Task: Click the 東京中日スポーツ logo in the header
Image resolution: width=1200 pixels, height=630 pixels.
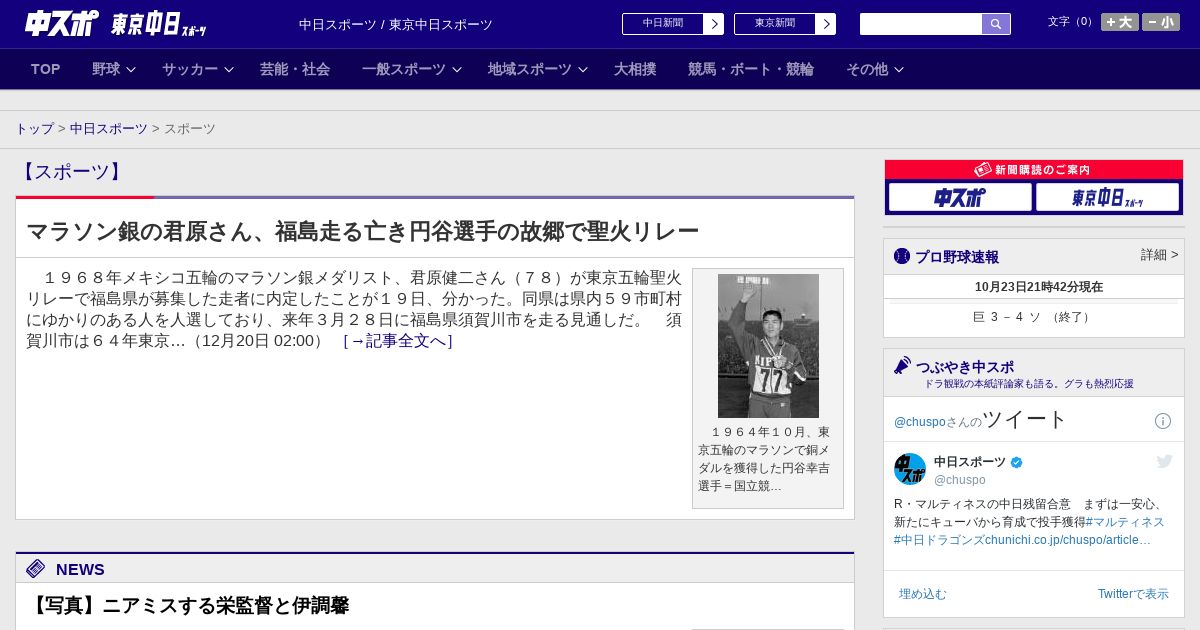Action: pos(158,25)
